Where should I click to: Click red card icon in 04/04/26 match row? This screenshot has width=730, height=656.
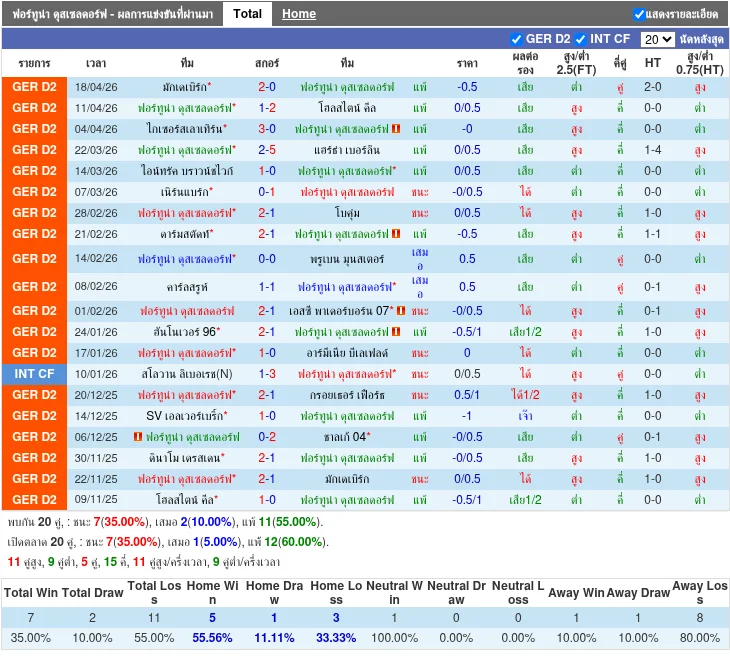(397, 129)
